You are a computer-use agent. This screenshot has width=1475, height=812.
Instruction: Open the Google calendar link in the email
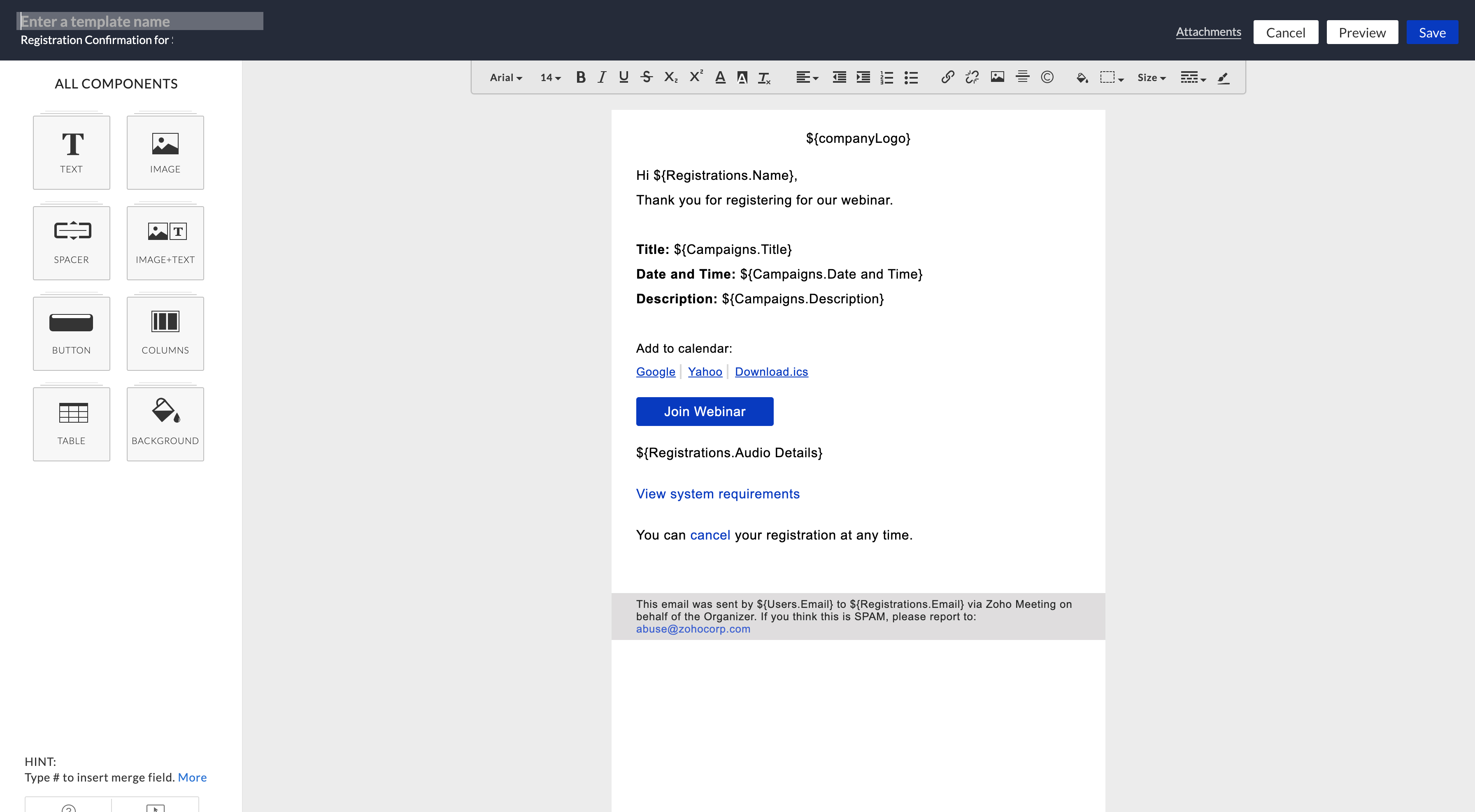(655, 372)
